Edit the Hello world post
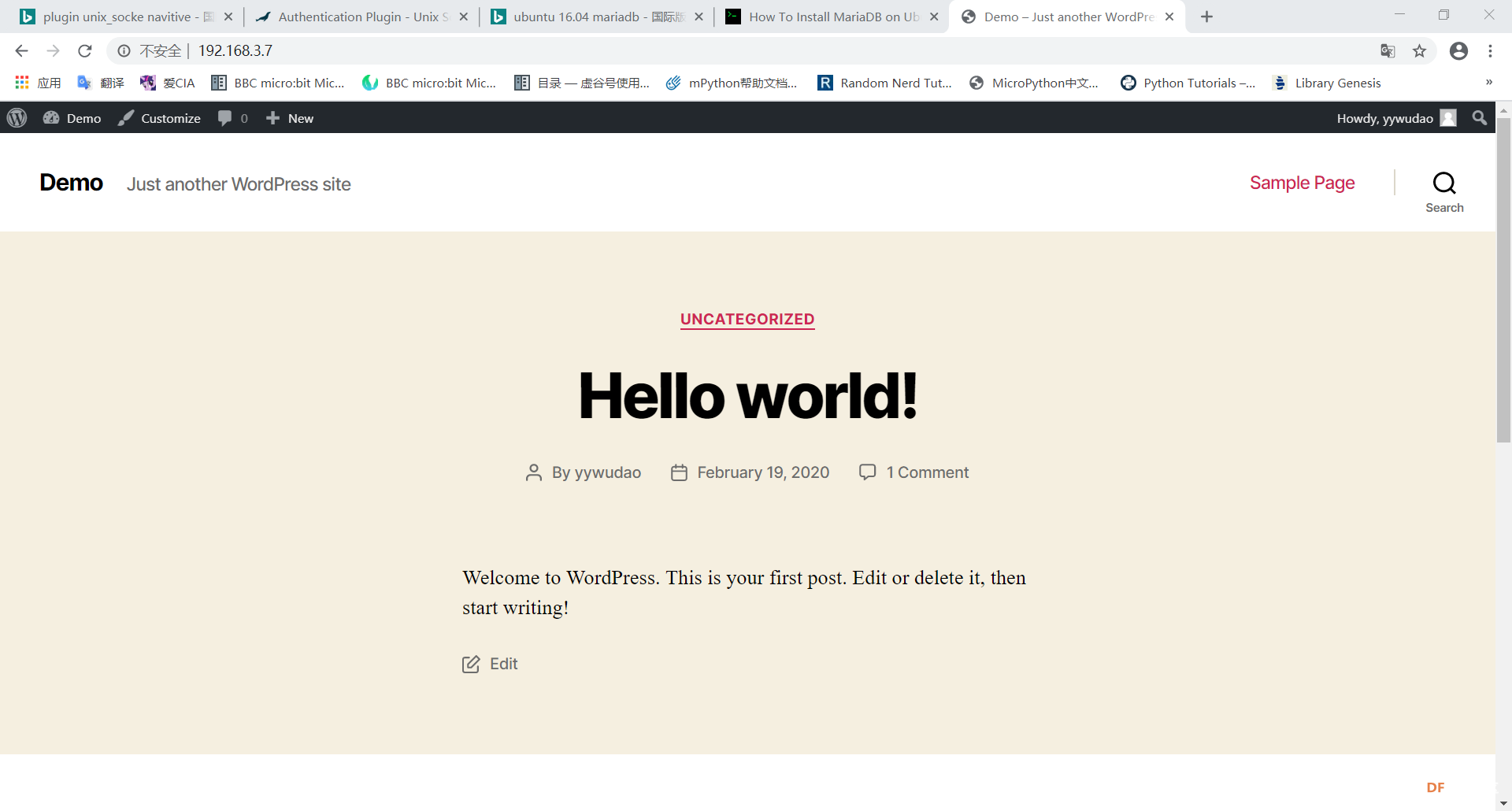 503,664
